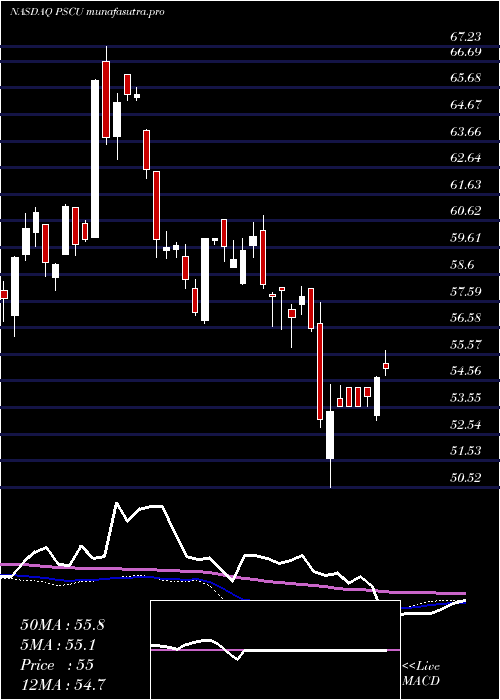This screenshot has height=700, width=500.
Task: Click the 57.59 price axis label
Action: click(465, 292)
